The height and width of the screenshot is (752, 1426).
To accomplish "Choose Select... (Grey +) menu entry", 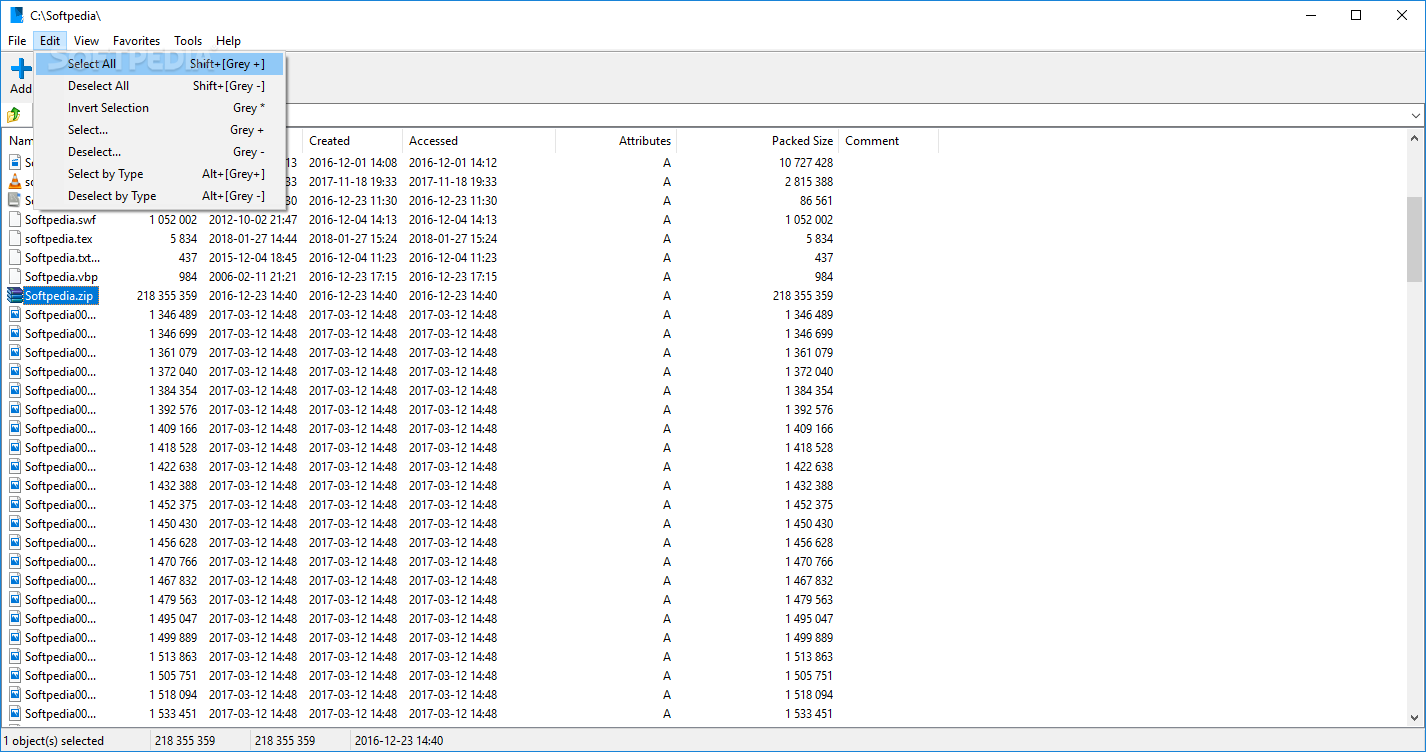I will coord(160,130).
